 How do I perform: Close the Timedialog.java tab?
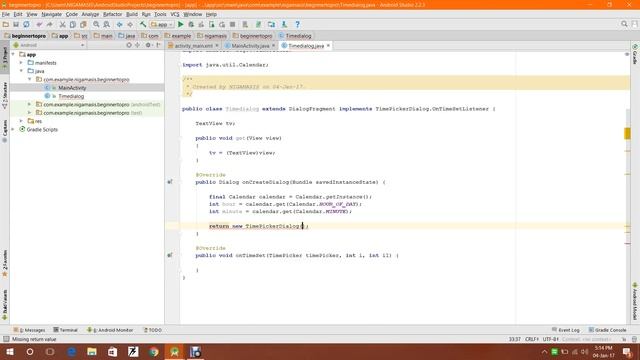[328, 46]
